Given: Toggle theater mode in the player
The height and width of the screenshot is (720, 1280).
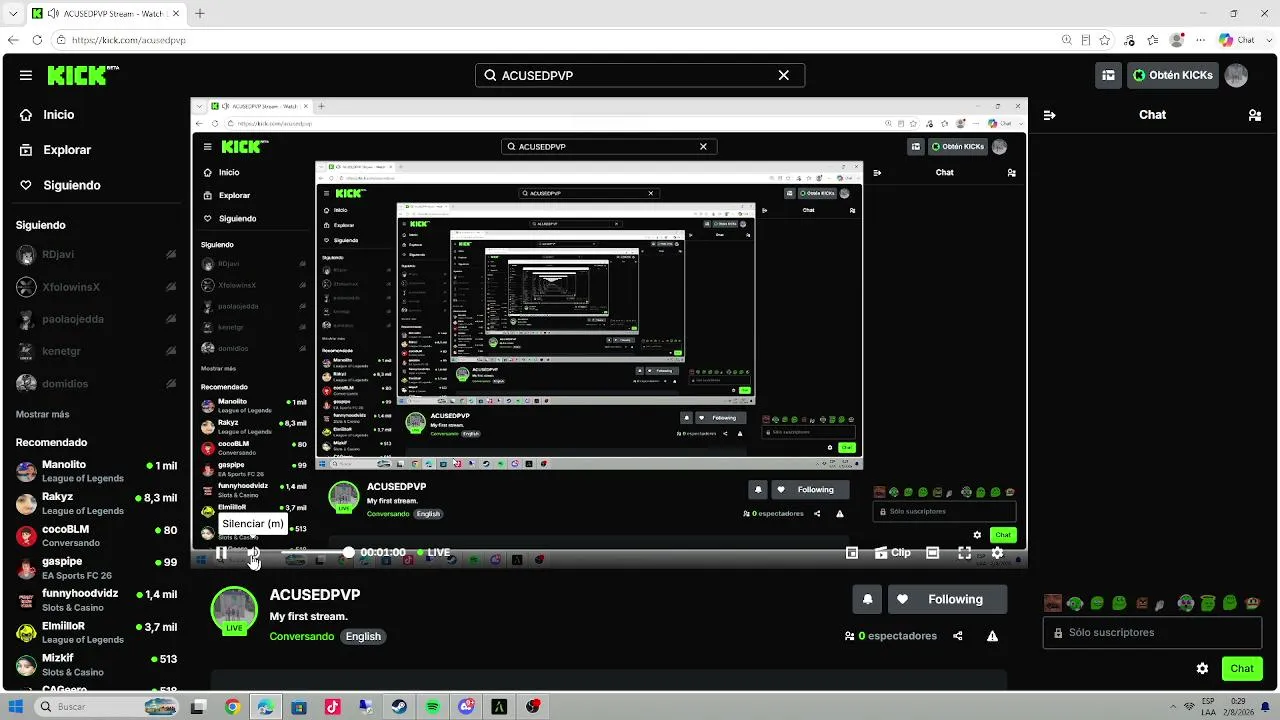Looking at the screenshot, I should (932, 552).
